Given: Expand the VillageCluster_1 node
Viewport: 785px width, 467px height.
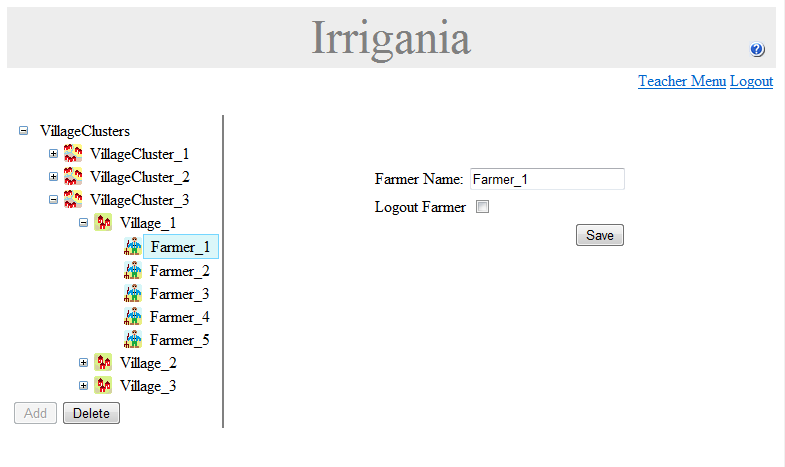Looking at the screenshot, I should (54, 154).
